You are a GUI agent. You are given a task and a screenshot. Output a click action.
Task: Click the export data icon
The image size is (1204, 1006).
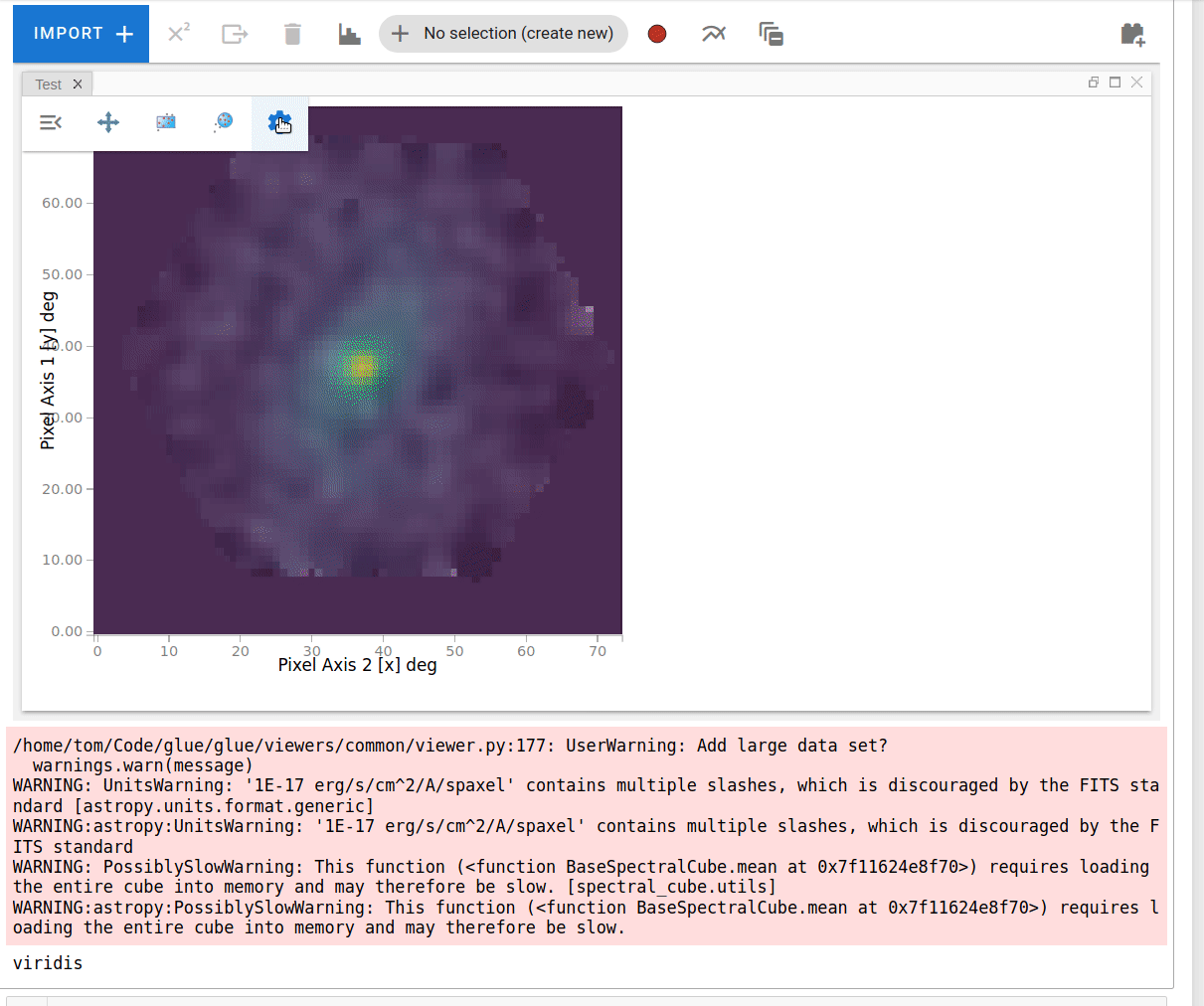235,34
